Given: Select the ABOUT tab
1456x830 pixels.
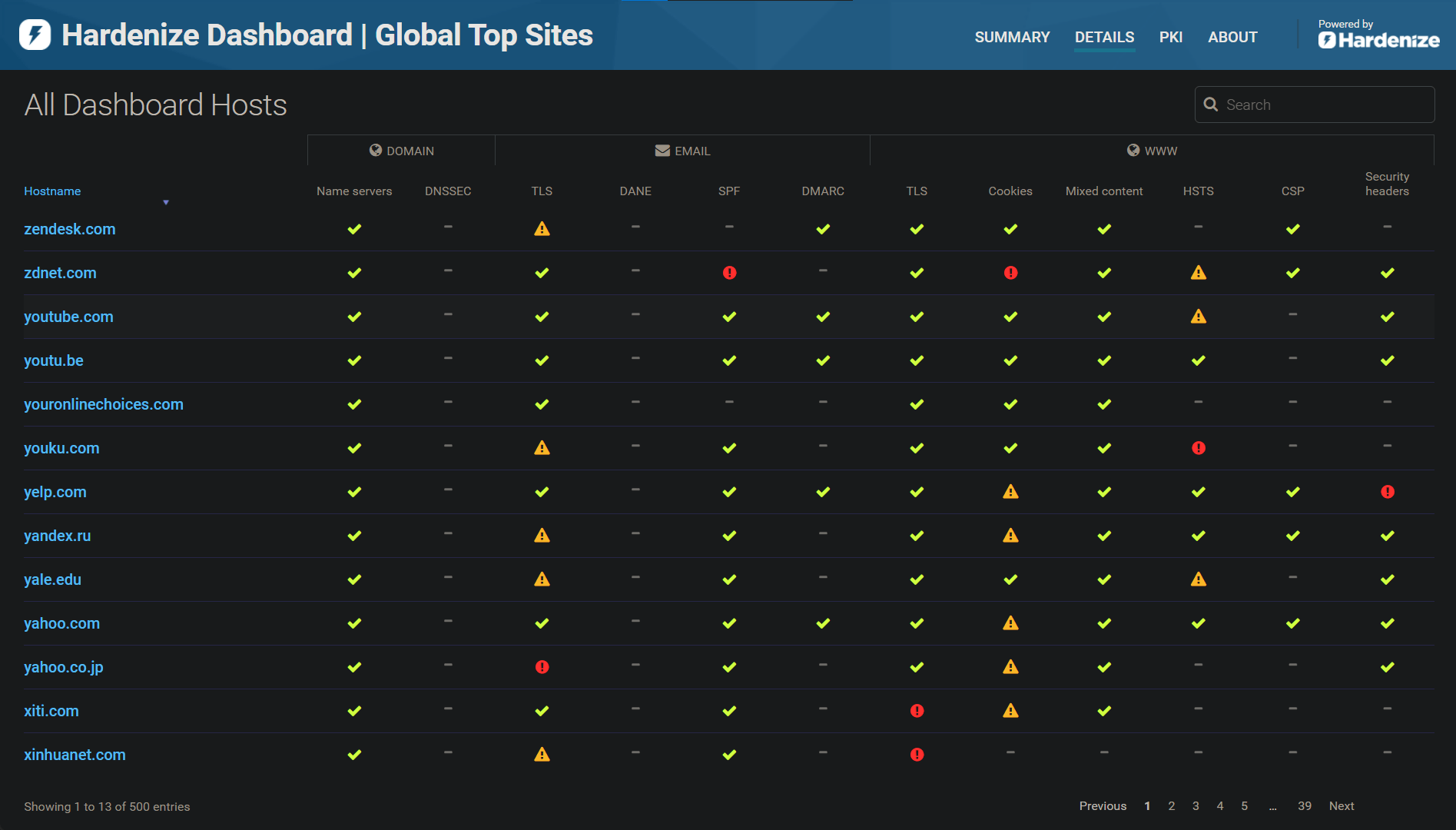Looking at the screenshot, I should click(1232, 36).
